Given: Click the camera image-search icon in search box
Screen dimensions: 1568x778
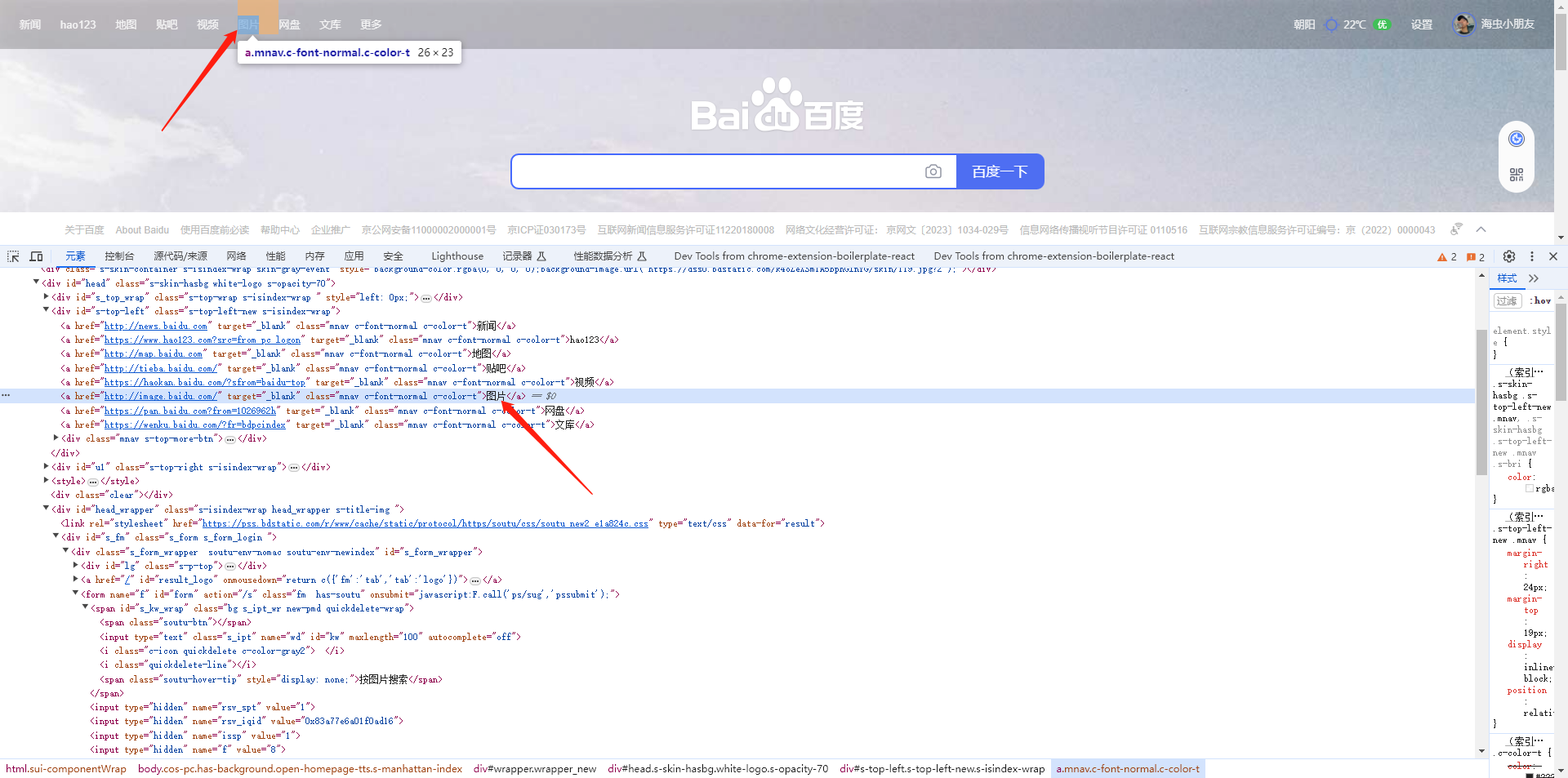Looking at the screenshot, I should [933, 171].
